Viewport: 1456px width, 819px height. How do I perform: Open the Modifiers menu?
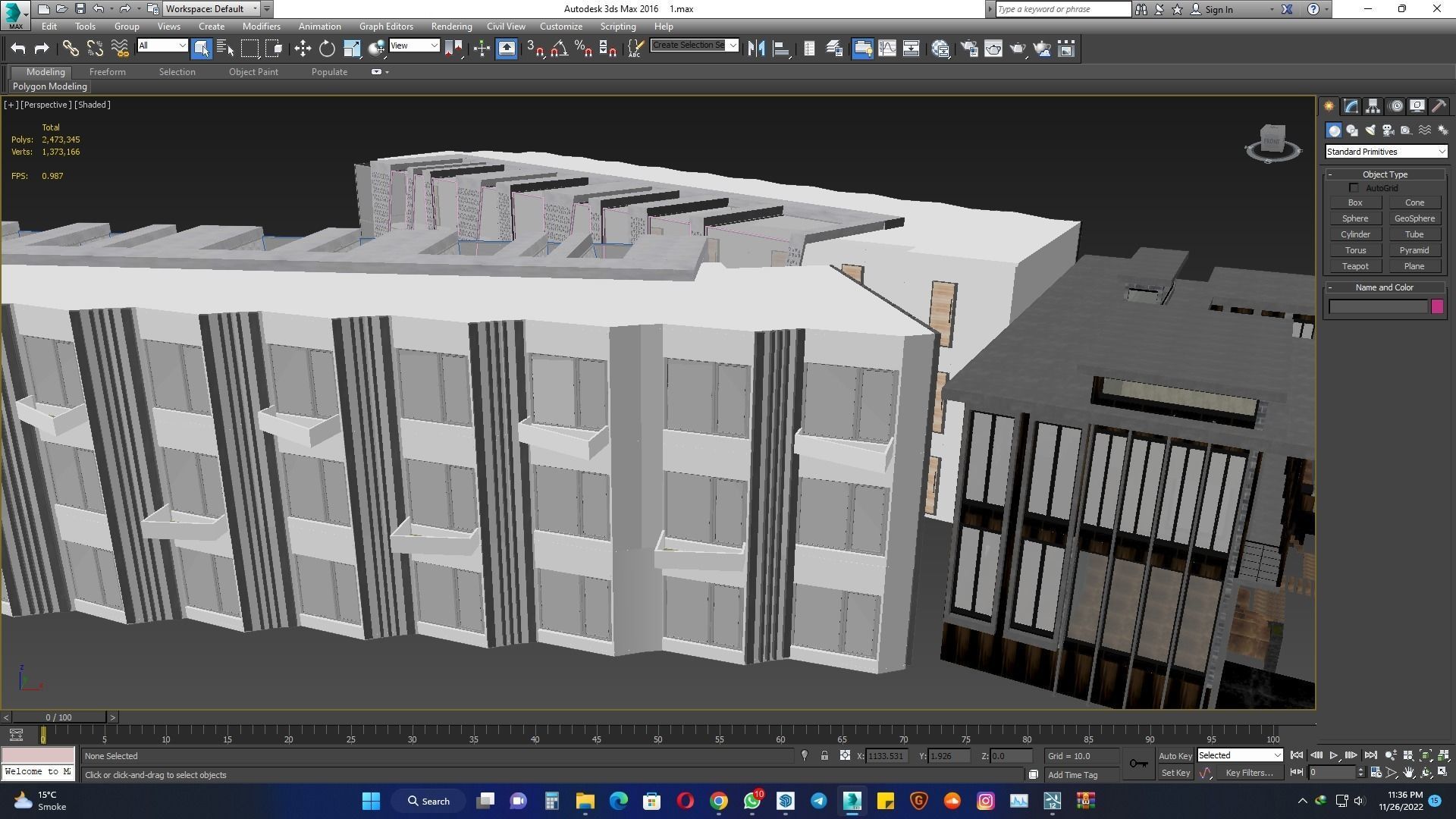(261, 26)
